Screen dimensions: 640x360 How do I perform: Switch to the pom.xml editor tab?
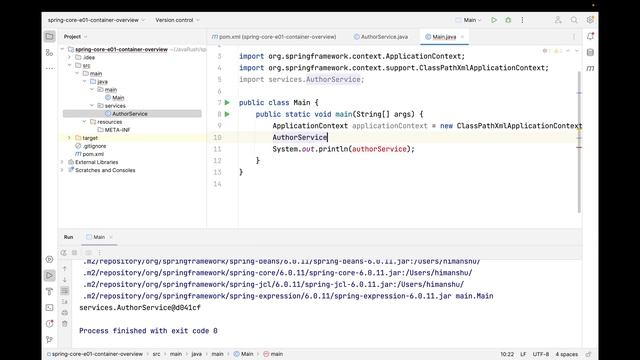pyautogui.click(x=274, y=37)
